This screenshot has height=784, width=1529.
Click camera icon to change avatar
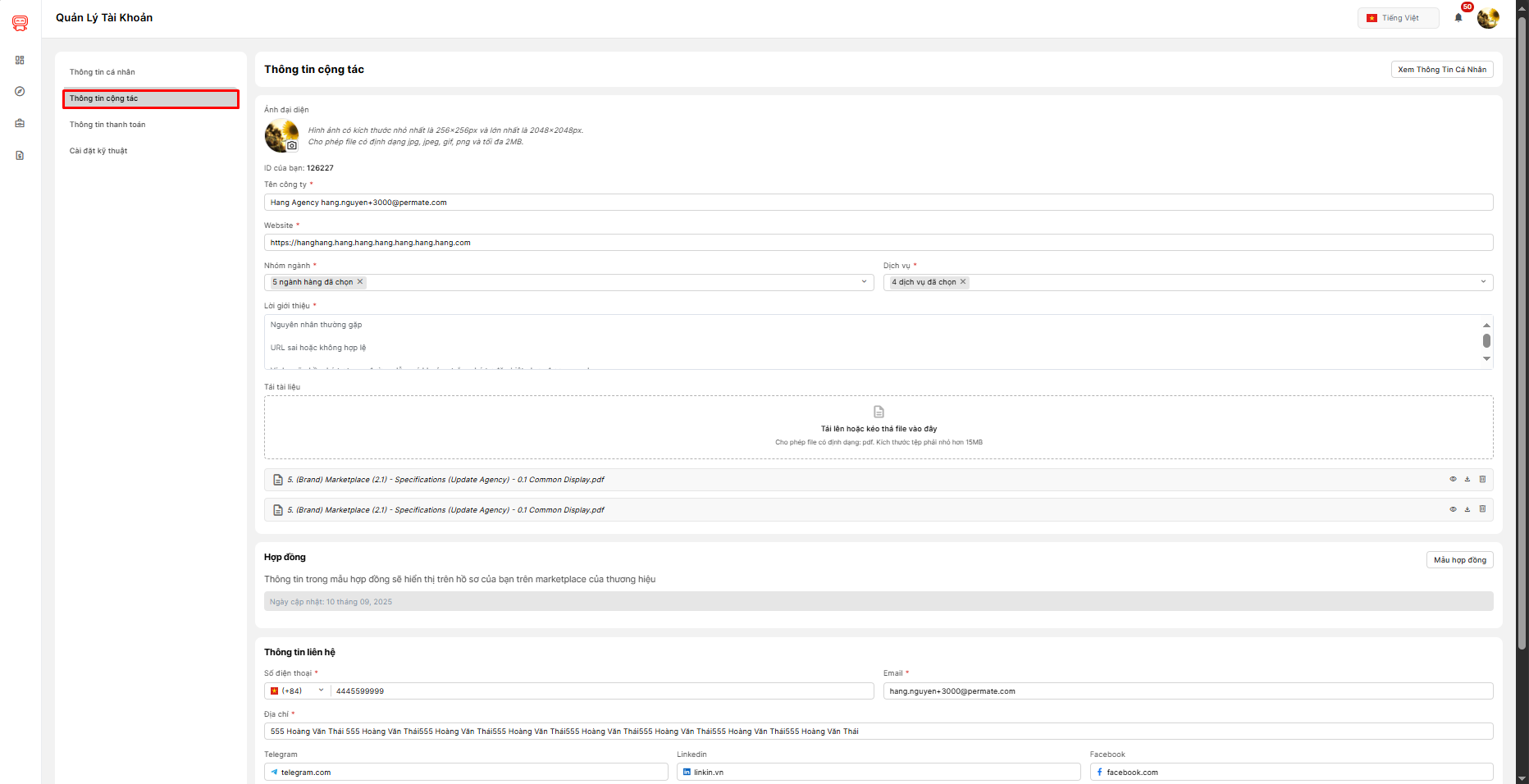pyautogui.click(x=291, y=146)
